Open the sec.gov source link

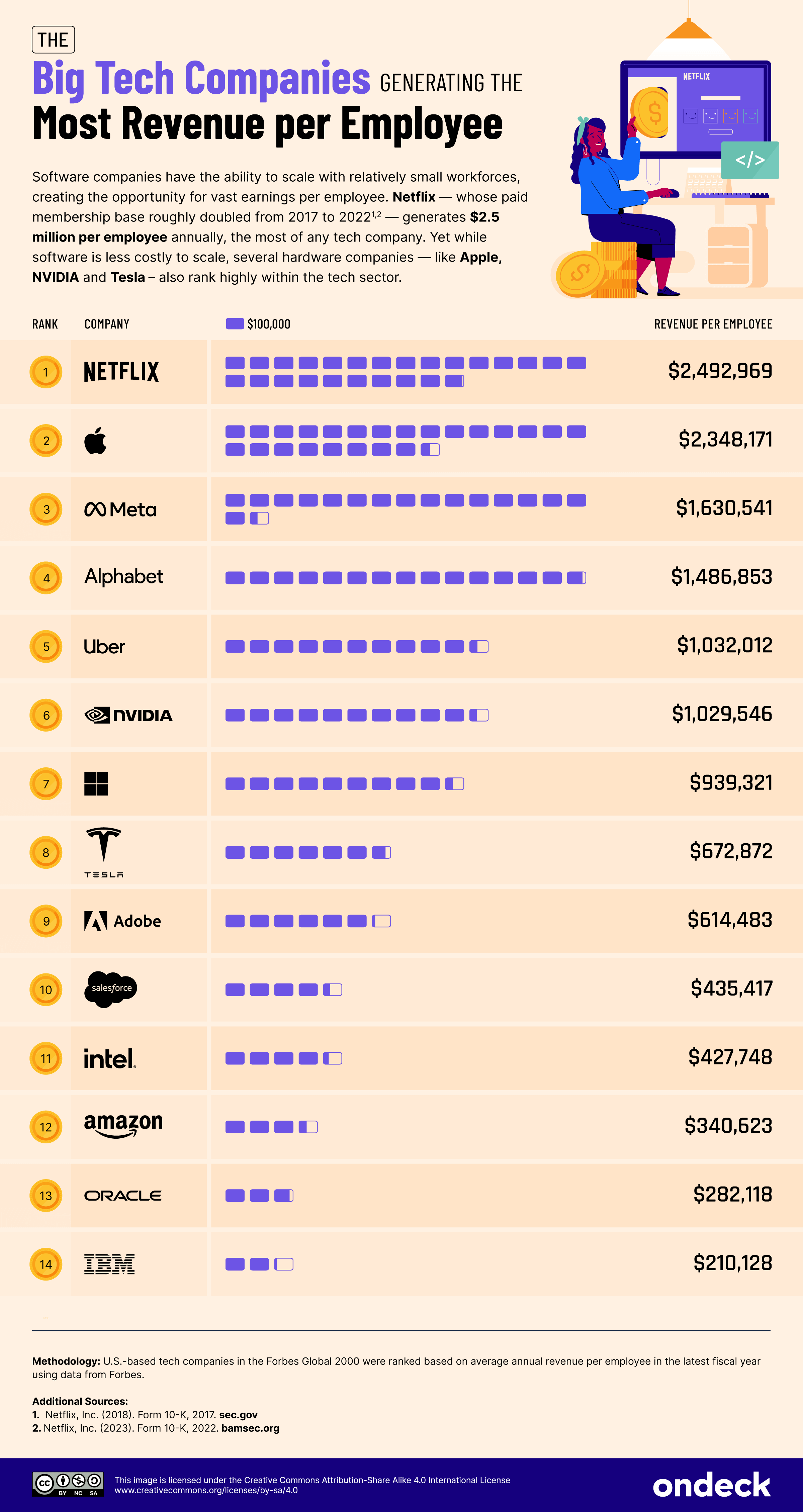pyautogui.click(x=238, y=1415)
